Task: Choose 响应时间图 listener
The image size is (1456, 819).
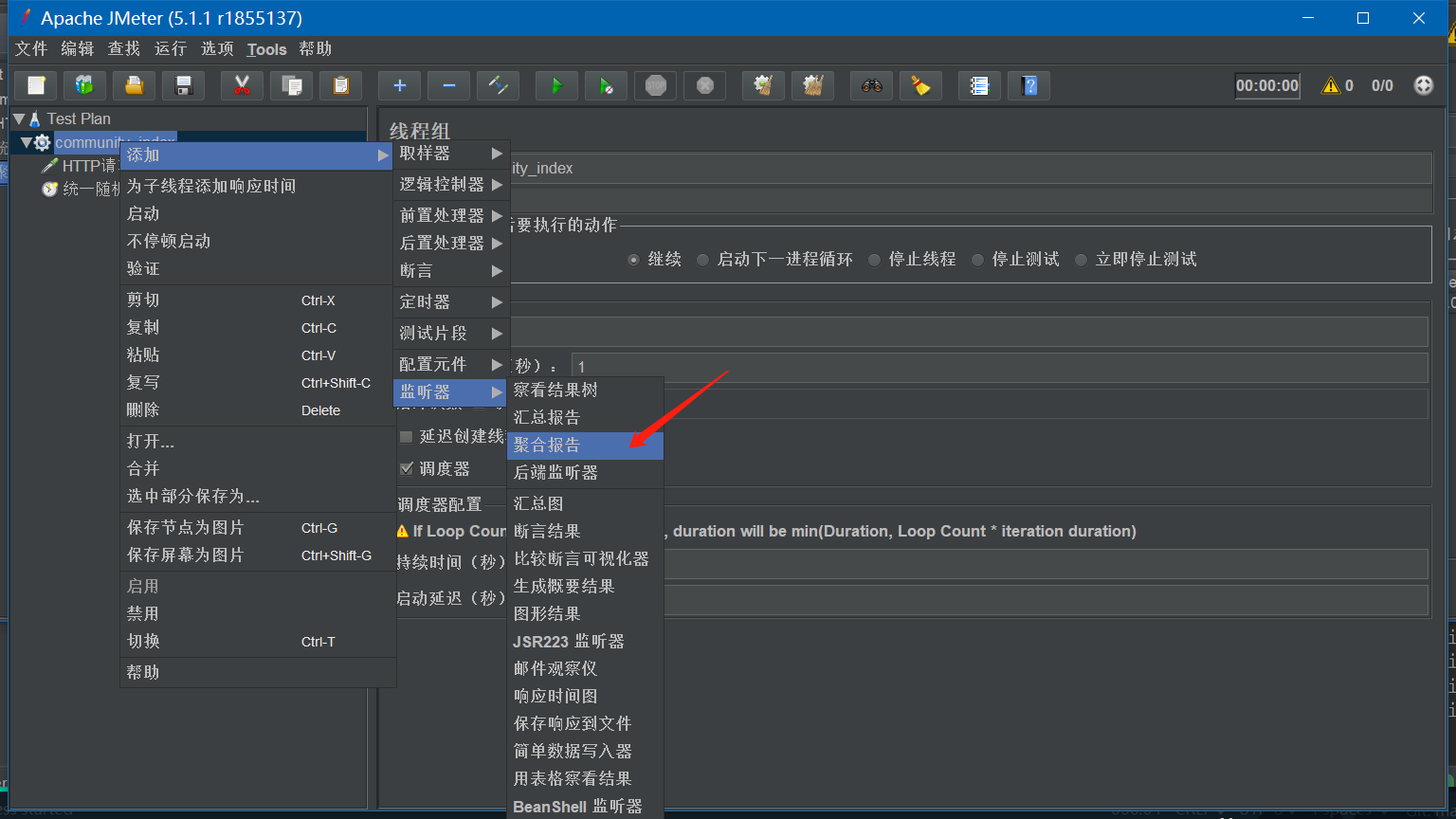Action: 585,696
